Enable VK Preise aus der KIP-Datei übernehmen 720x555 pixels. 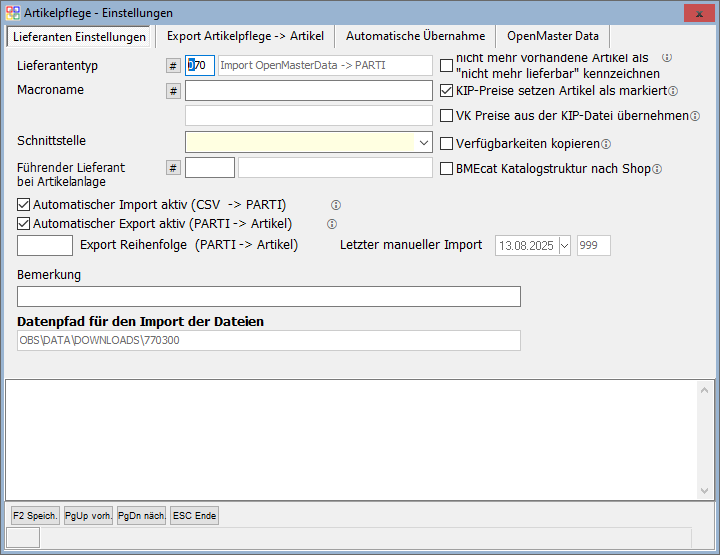(447, 116)
